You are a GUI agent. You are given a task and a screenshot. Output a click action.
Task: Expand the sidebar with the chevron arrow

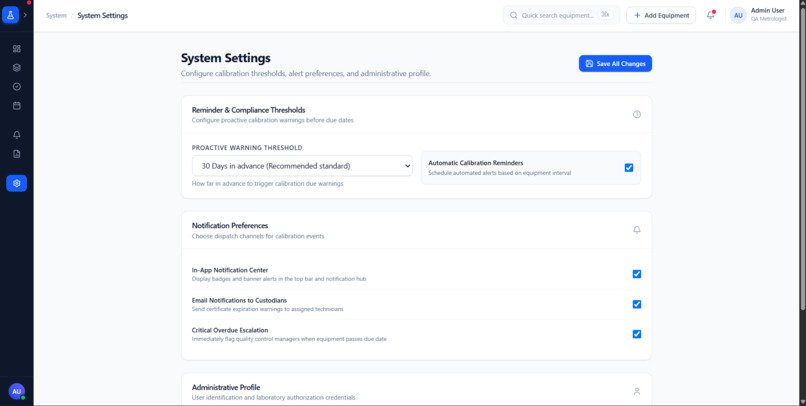pyautogui.click(x=25, y=15)
